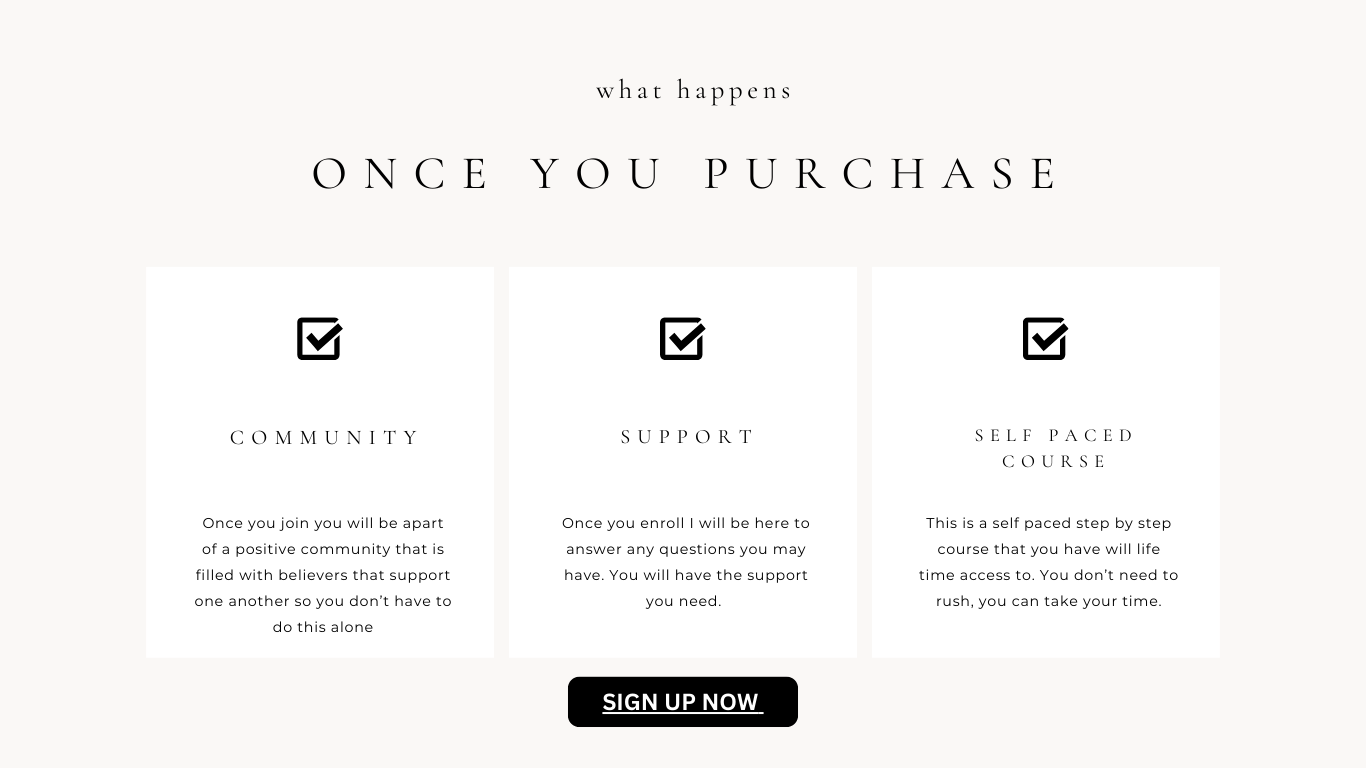This screenshot has height=768, width=1366.
Task: Click the text 'do this alone'
Action: coord(323,627)
